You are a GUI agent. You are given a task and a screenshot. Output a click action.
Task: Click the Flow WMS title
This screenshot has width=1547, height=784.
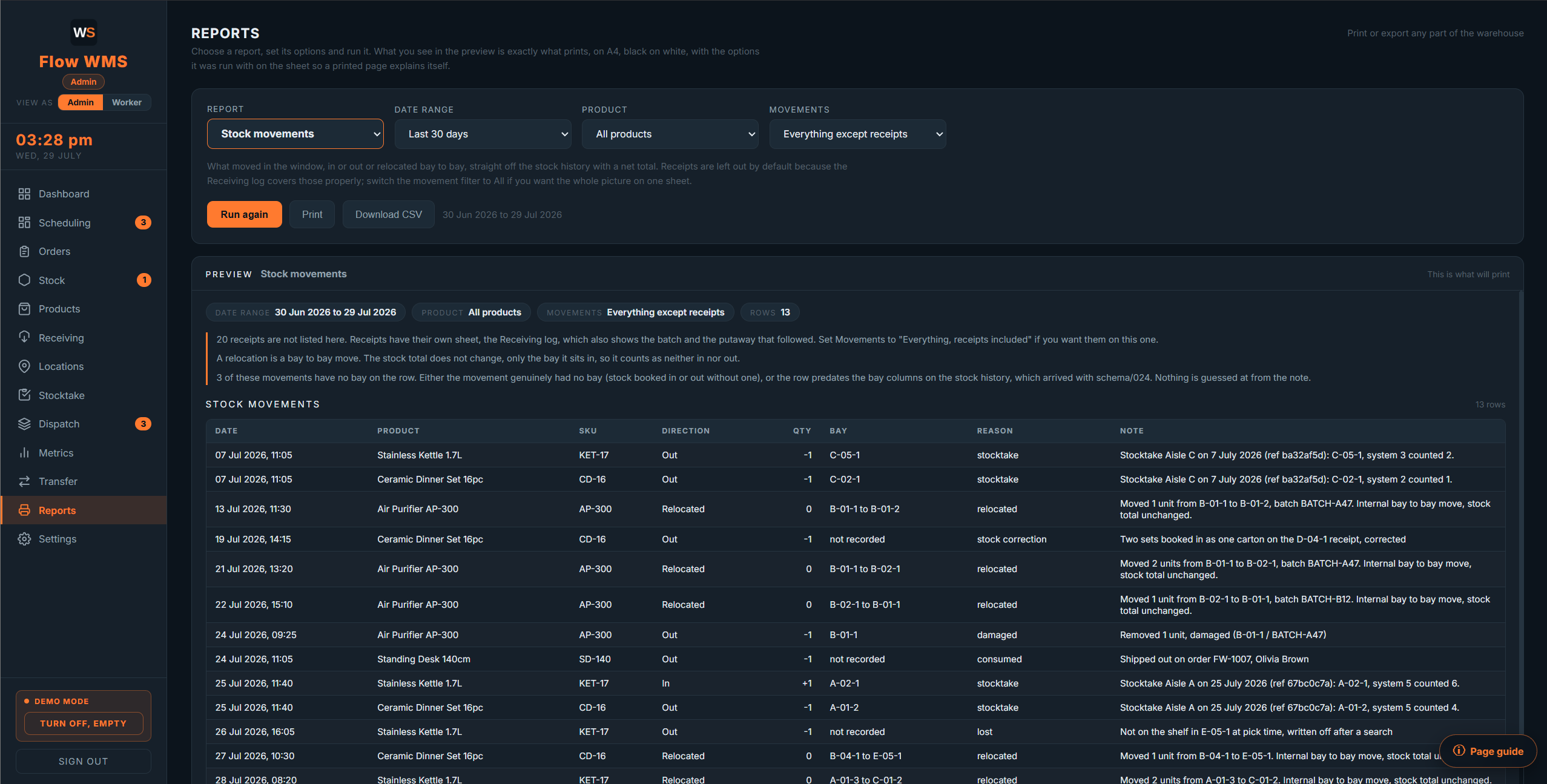click(84, 62)
